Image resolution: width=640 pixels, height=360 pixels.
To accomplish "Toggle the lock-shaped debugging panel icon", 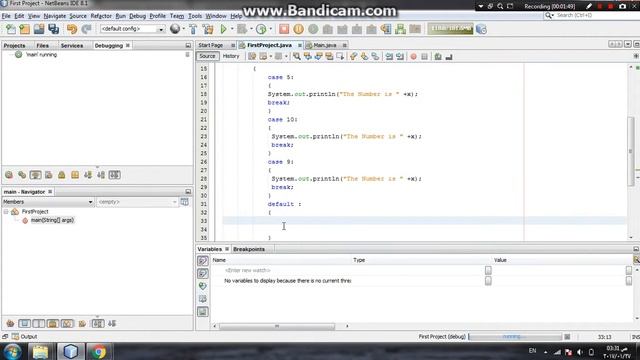I will point(62,175).
